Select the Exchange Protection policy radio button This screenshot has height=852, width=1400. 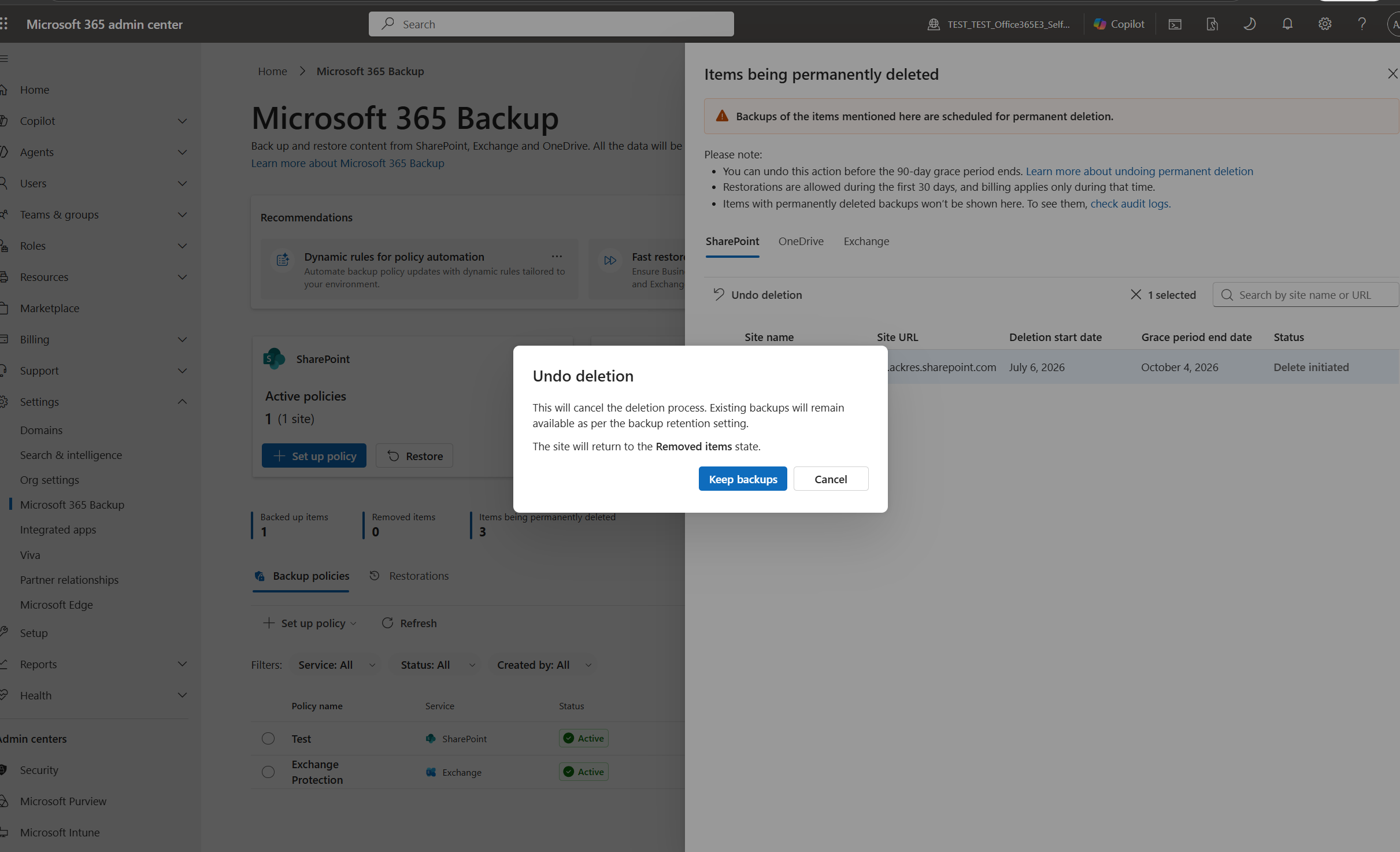coord(268,772)
